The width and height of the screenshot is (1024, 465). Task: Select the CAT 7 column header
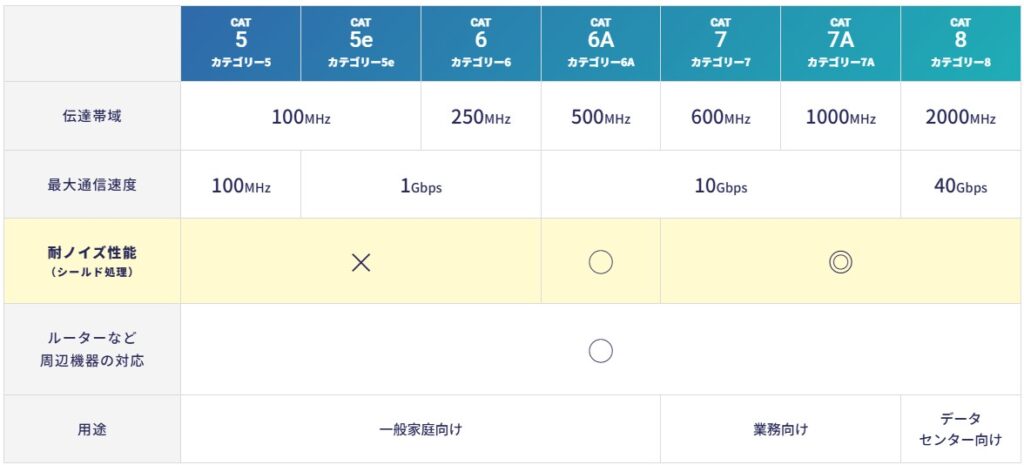[x=720, y=43]
